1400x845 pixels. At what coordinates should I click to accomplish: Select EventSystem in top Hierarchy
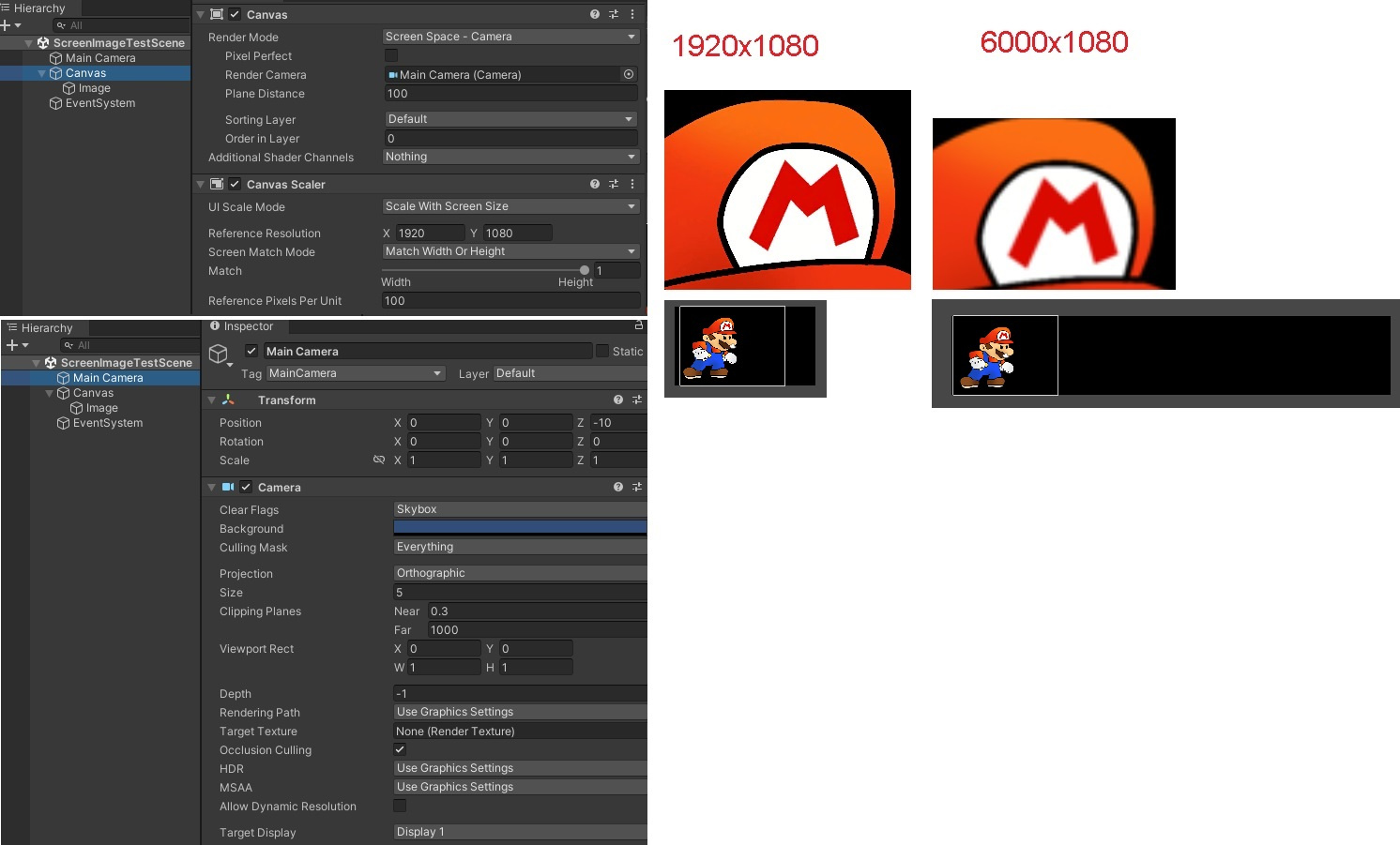(x=100, y=103)
